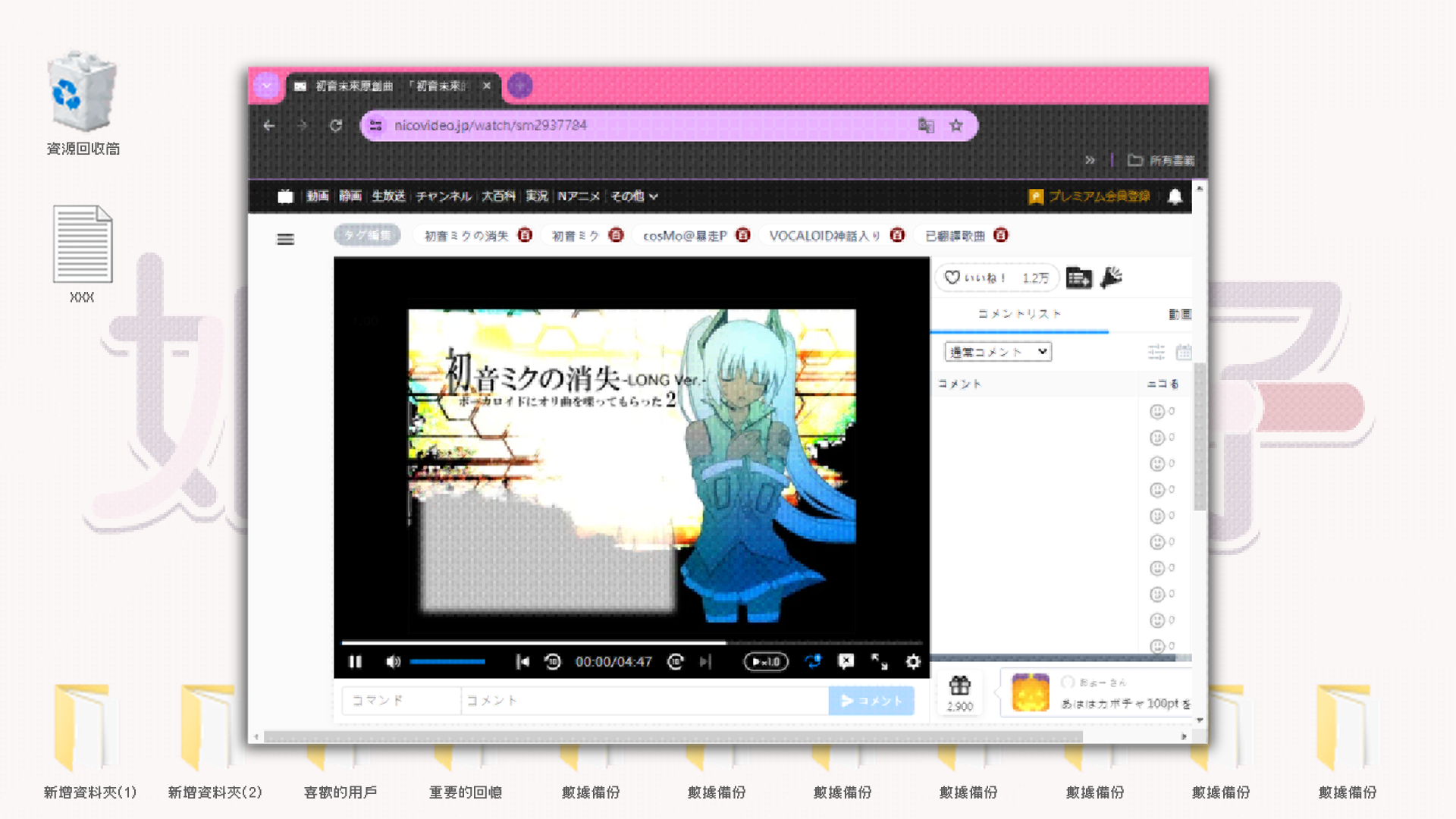
Task: Skip forward 10 seconds in the player
Action: click(676, 662)
